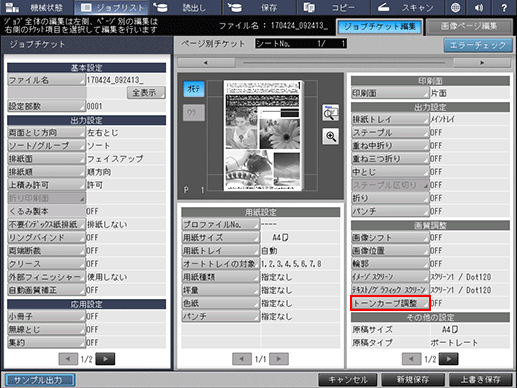Open the リングバインド setting
This screenshot has height=388, width=517.
click(46, 238)
